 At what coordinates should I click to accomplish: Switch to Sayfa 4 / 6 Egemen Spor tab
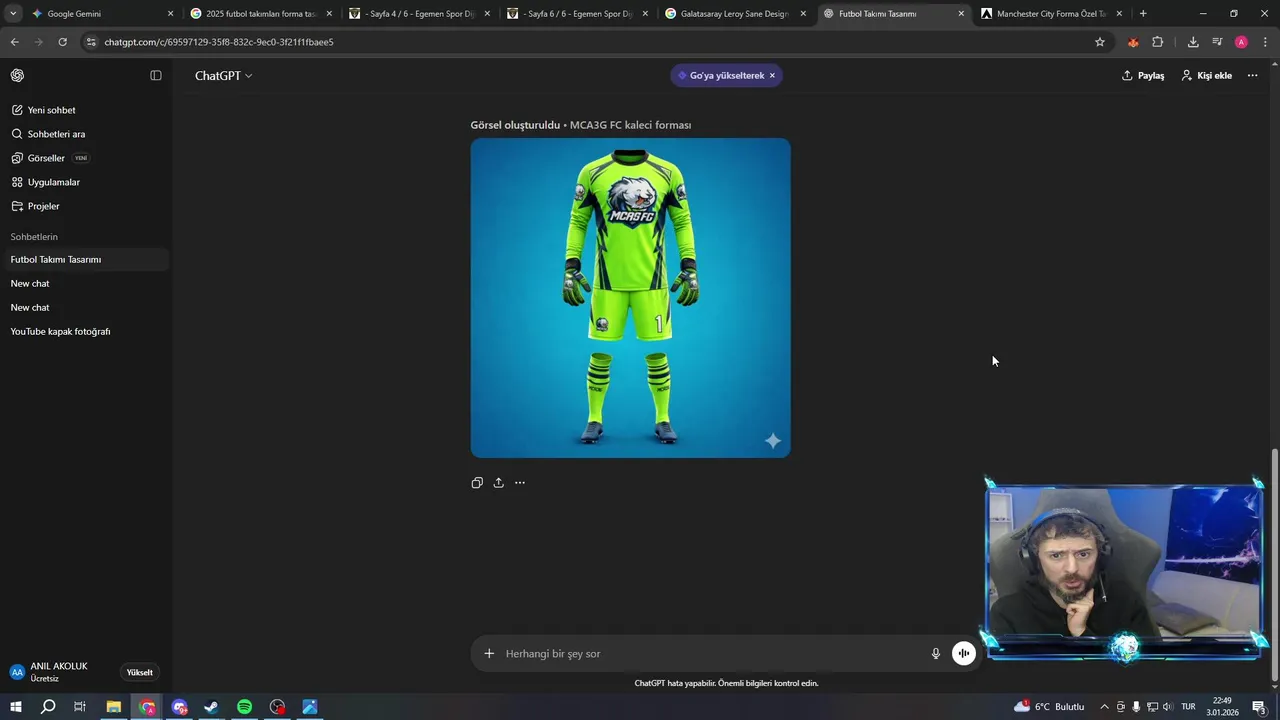418,14
